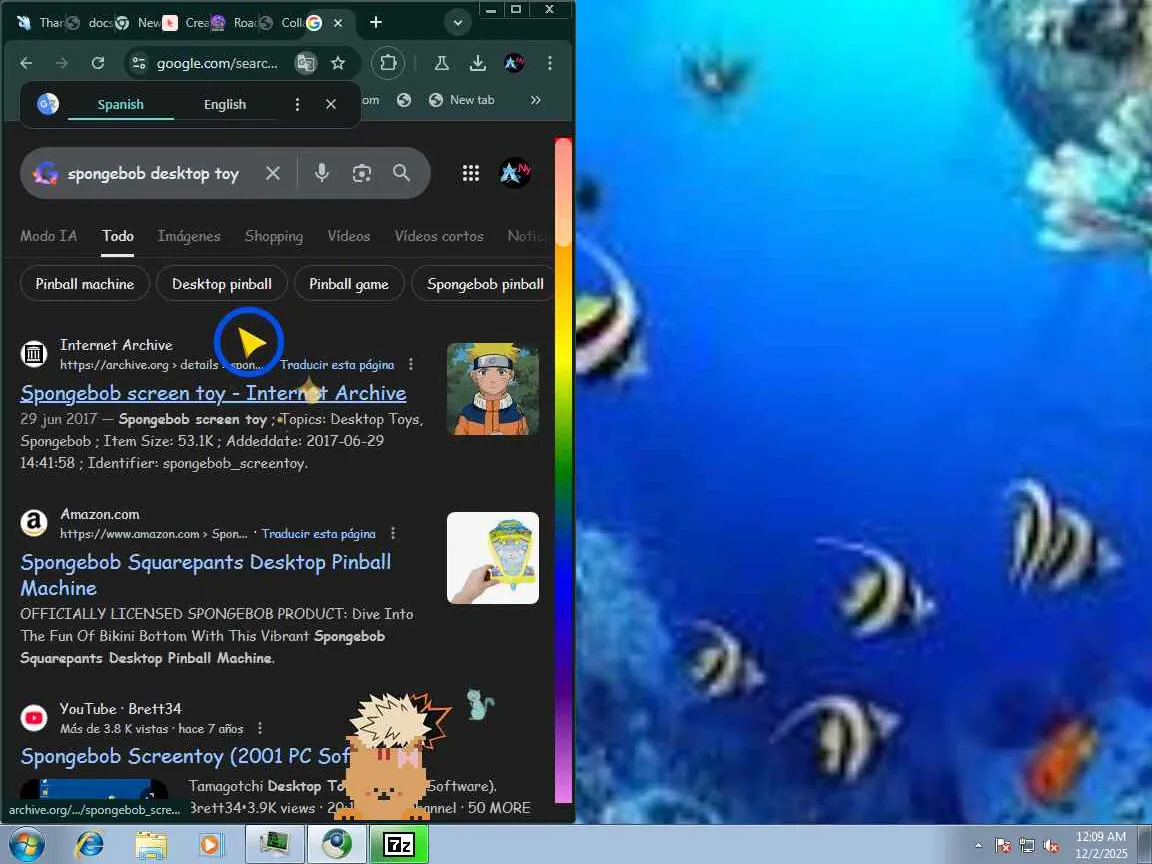1152x864 pixels.
Task: Open Windows Media Player in taskbar
Action: pyautogui.click(x=210, y=845)
